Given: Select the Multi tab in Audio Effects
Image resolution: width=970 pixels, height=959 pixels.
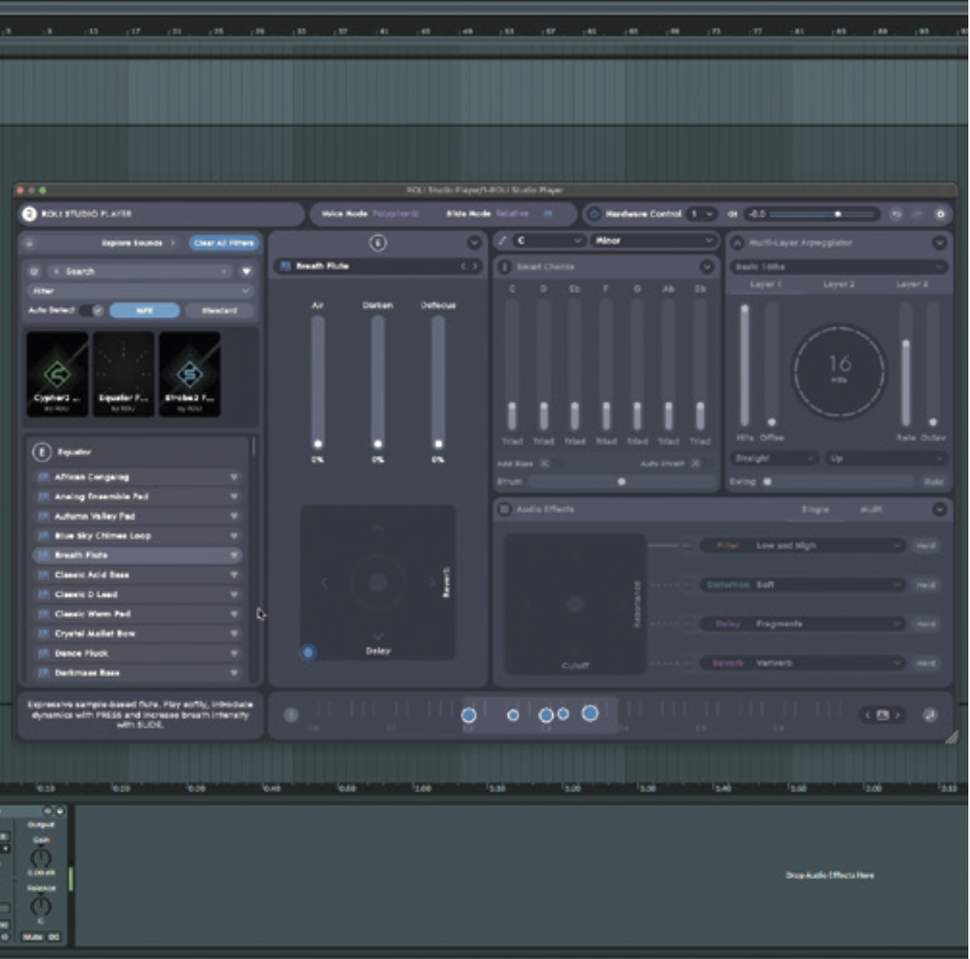Looking at the screenshot, I should point(872,510).
